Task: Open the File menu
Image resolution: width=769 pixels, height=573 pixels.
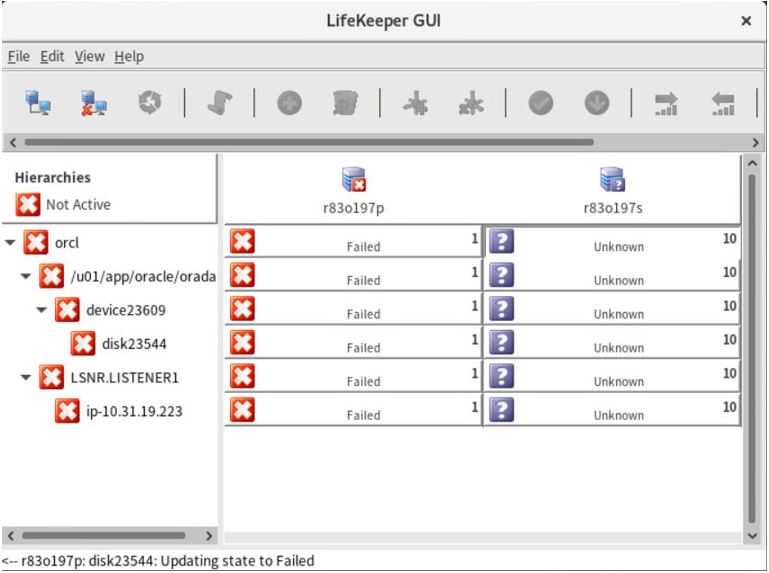Action: pos(19,56)
